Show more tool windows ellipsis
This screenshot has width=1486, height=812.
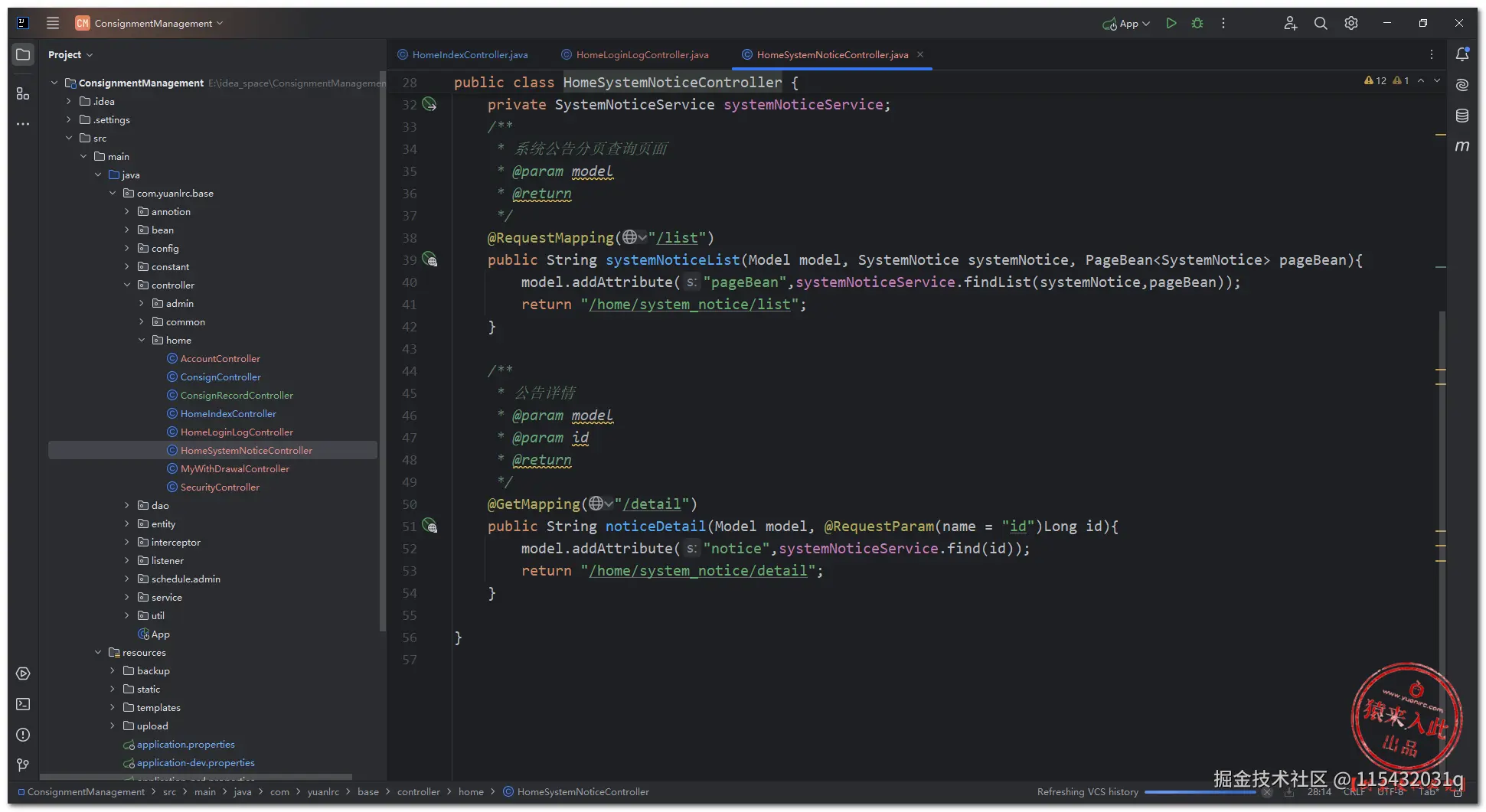(x=23, y=124)
